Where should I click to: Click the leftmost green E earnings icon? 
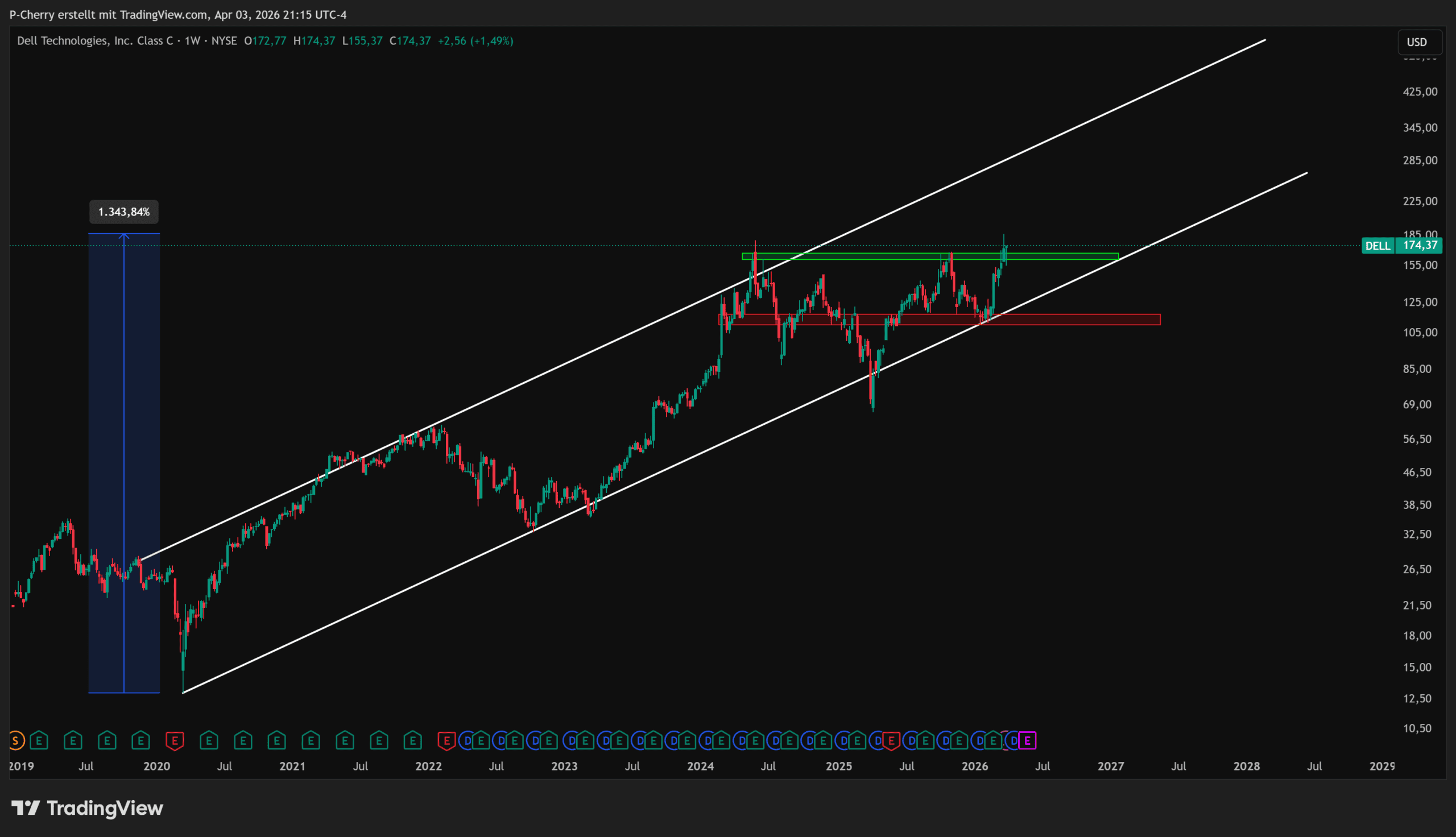(39, 740)
